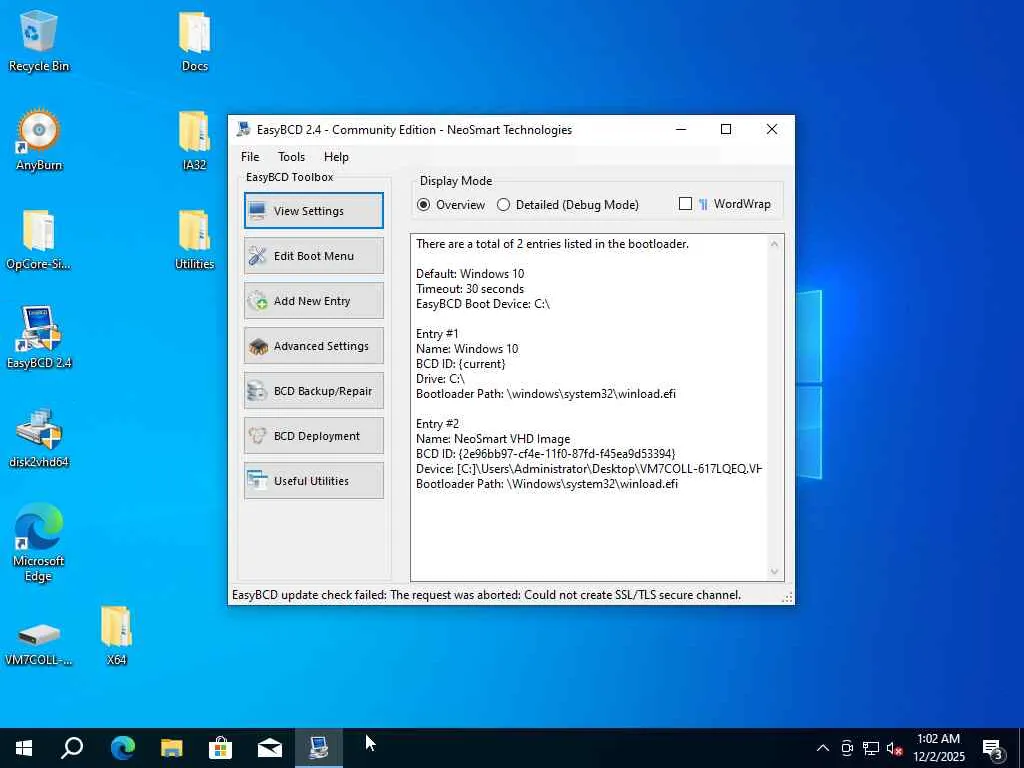Launch Microsoft Edge from the taskbar
The width and height of the screenshot is (1024, 768).
(x=122, y=748)
